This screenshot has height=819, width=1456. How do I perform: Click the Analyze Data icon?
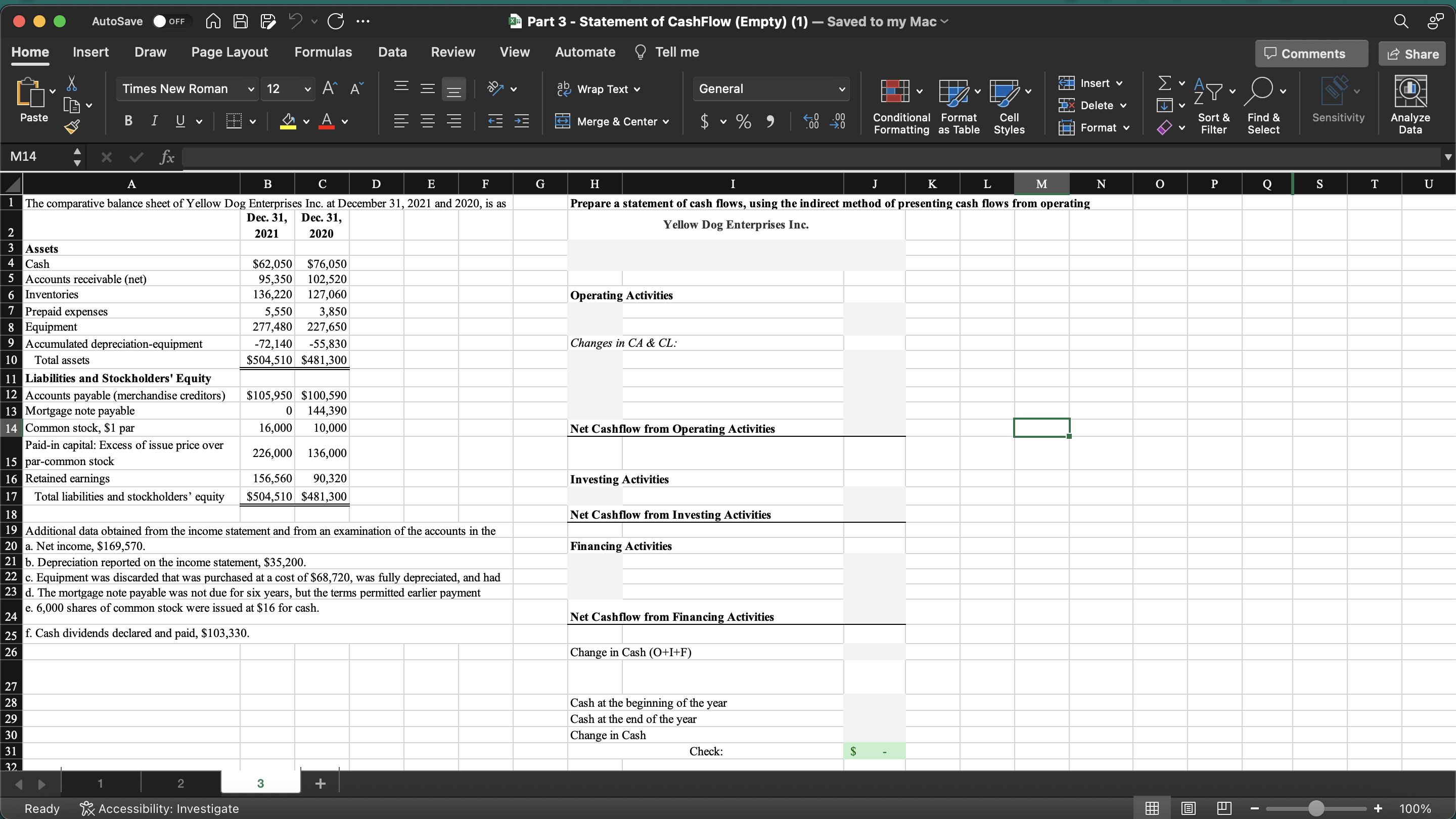(x=1409, y=92)
